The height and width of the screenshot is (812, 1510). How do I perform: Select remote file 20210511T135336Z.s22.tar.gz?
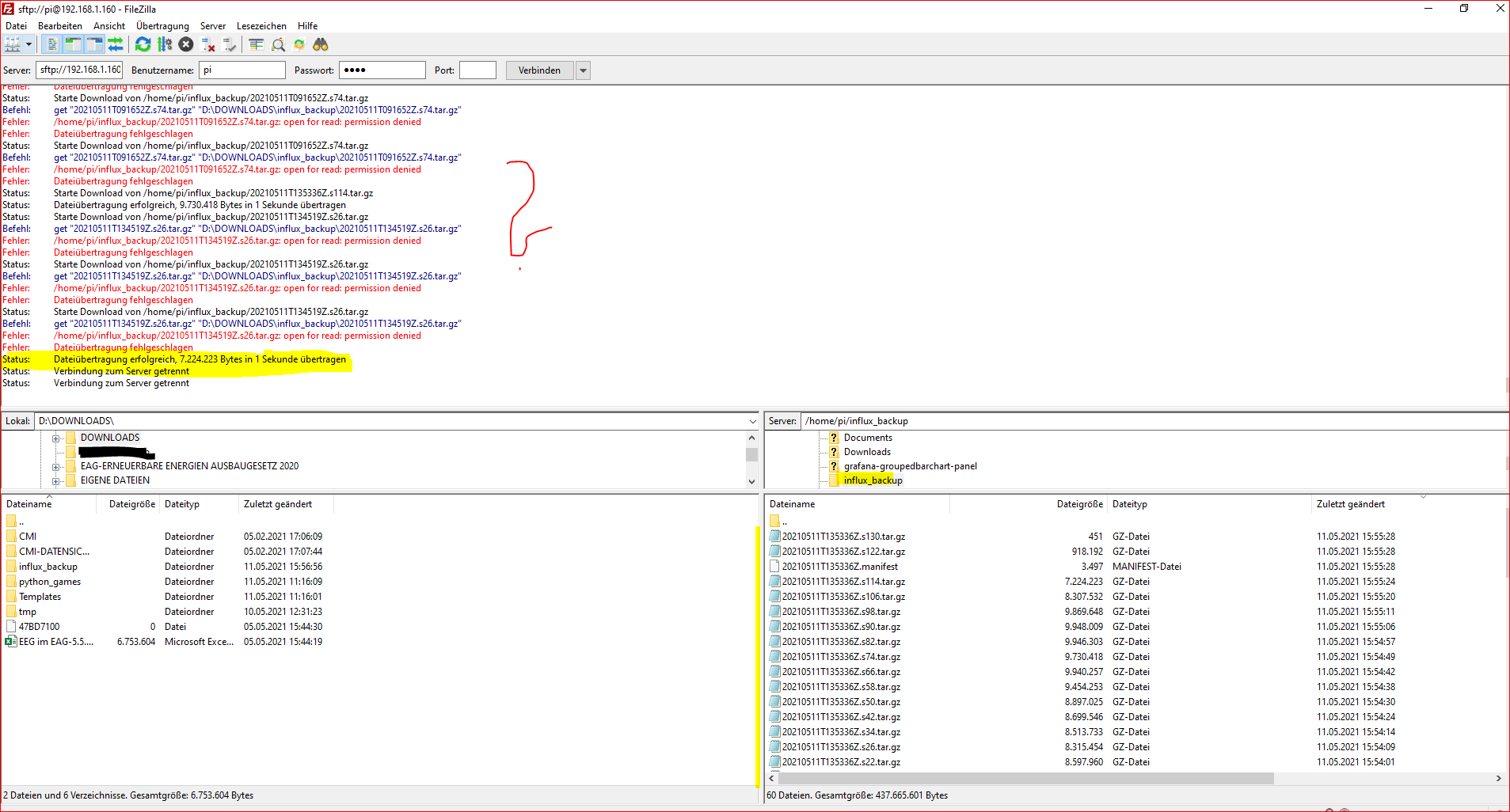tap(841, 762)
